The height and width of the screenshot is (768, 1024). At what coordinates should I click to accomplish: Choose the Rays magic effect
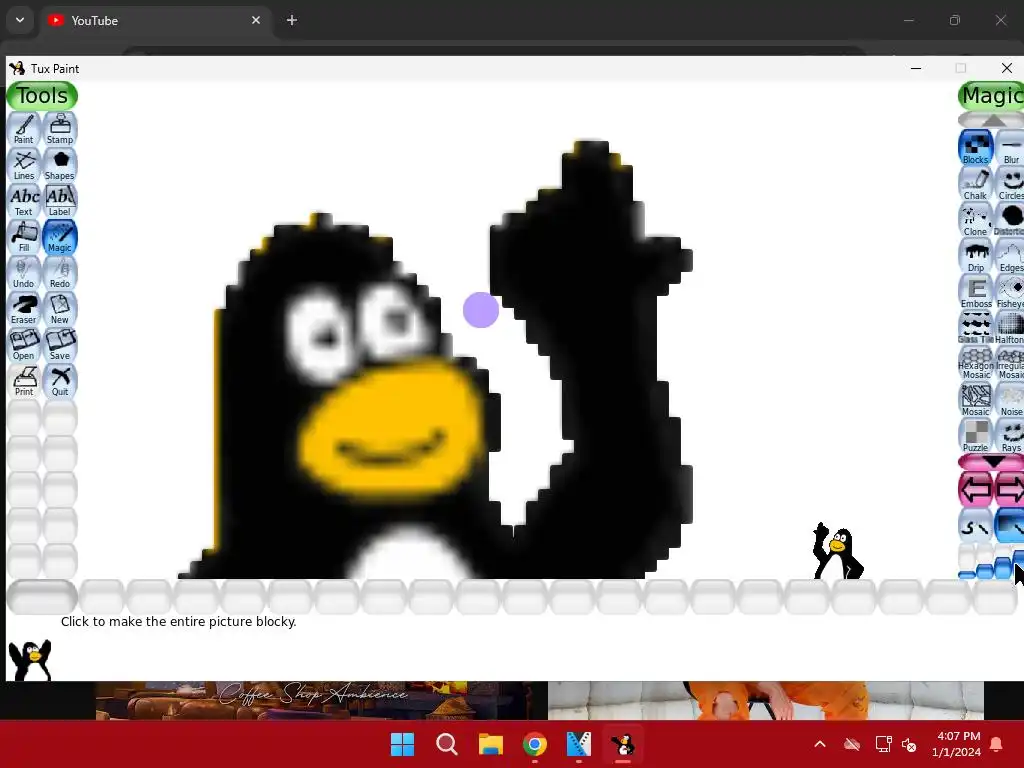point(1010,435)
